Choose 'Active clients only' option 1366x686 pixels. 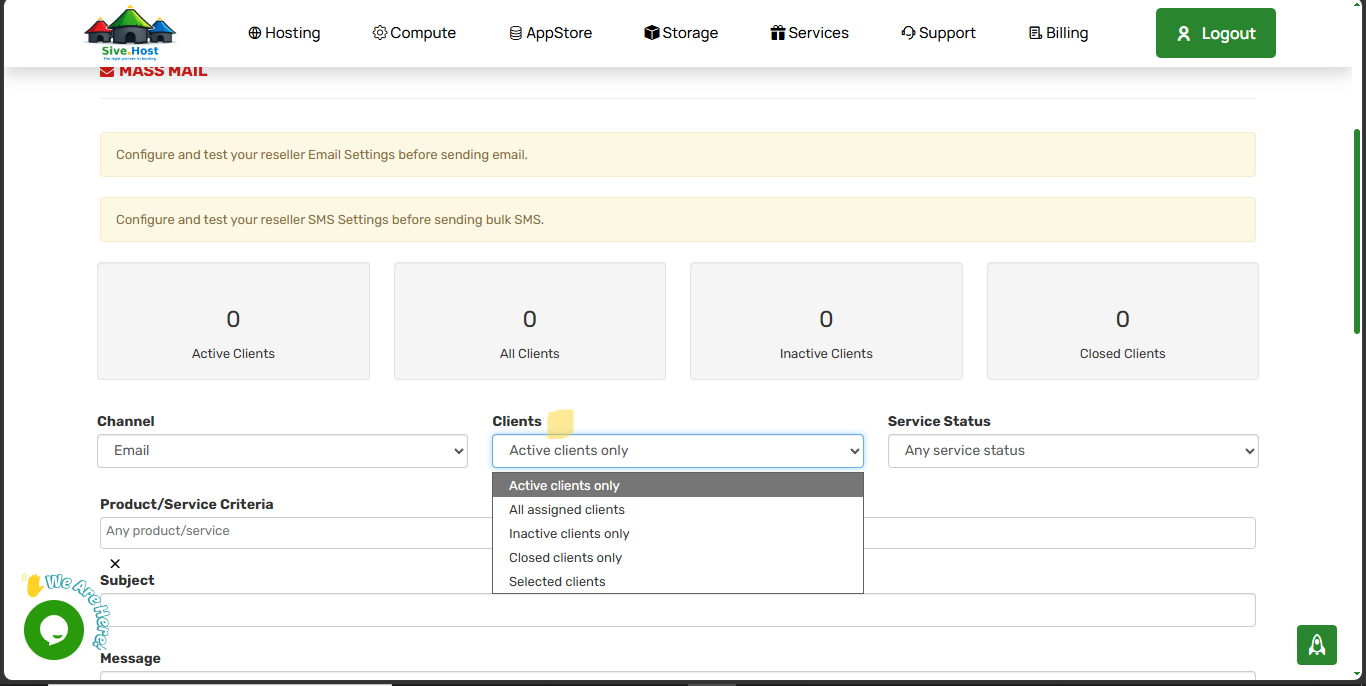point(678,485)
